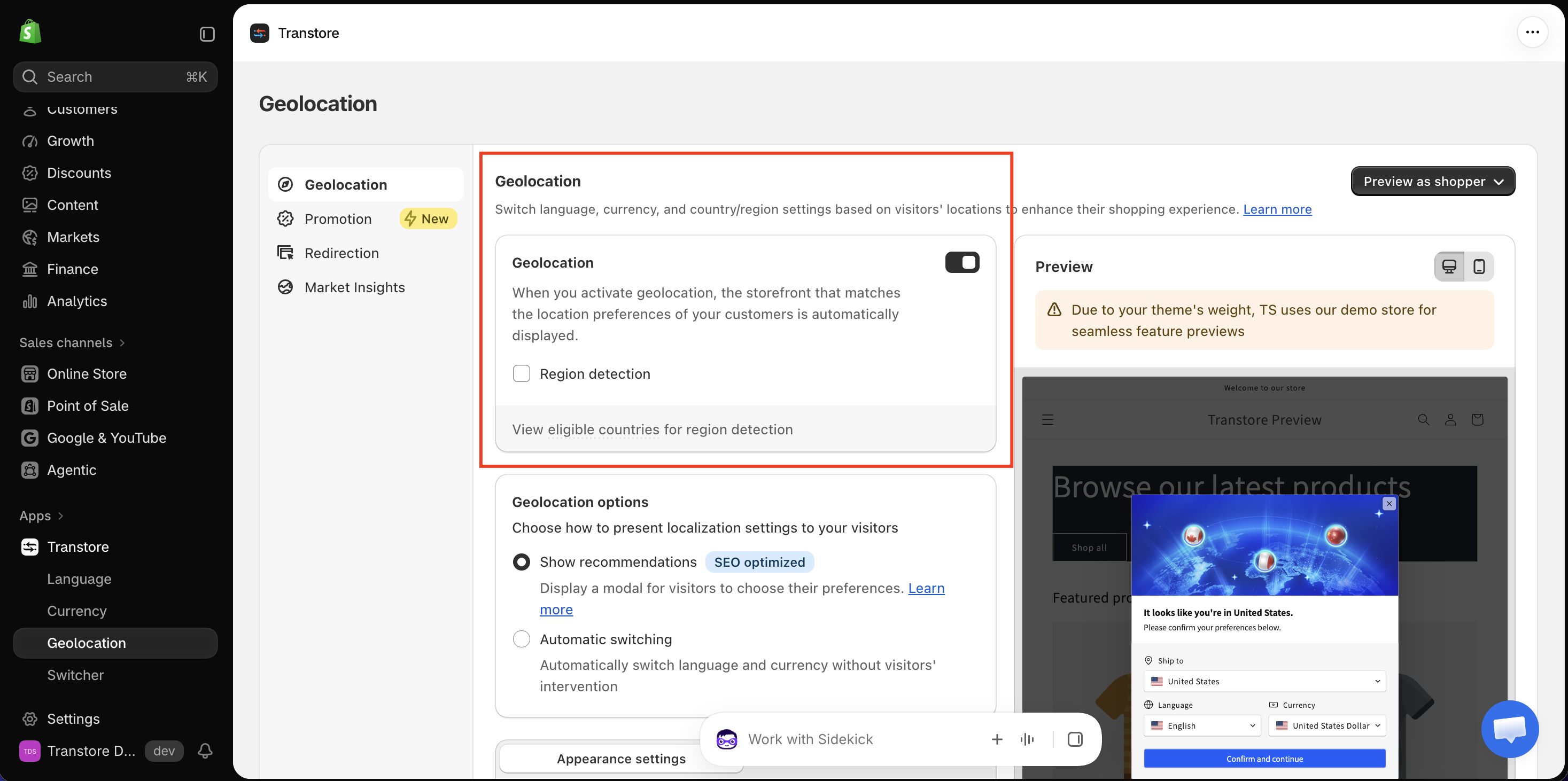This screenshot has height=781, width=1568.
Task: Start Sidekick voice input icon
Action: click(x=1027, y=739)
